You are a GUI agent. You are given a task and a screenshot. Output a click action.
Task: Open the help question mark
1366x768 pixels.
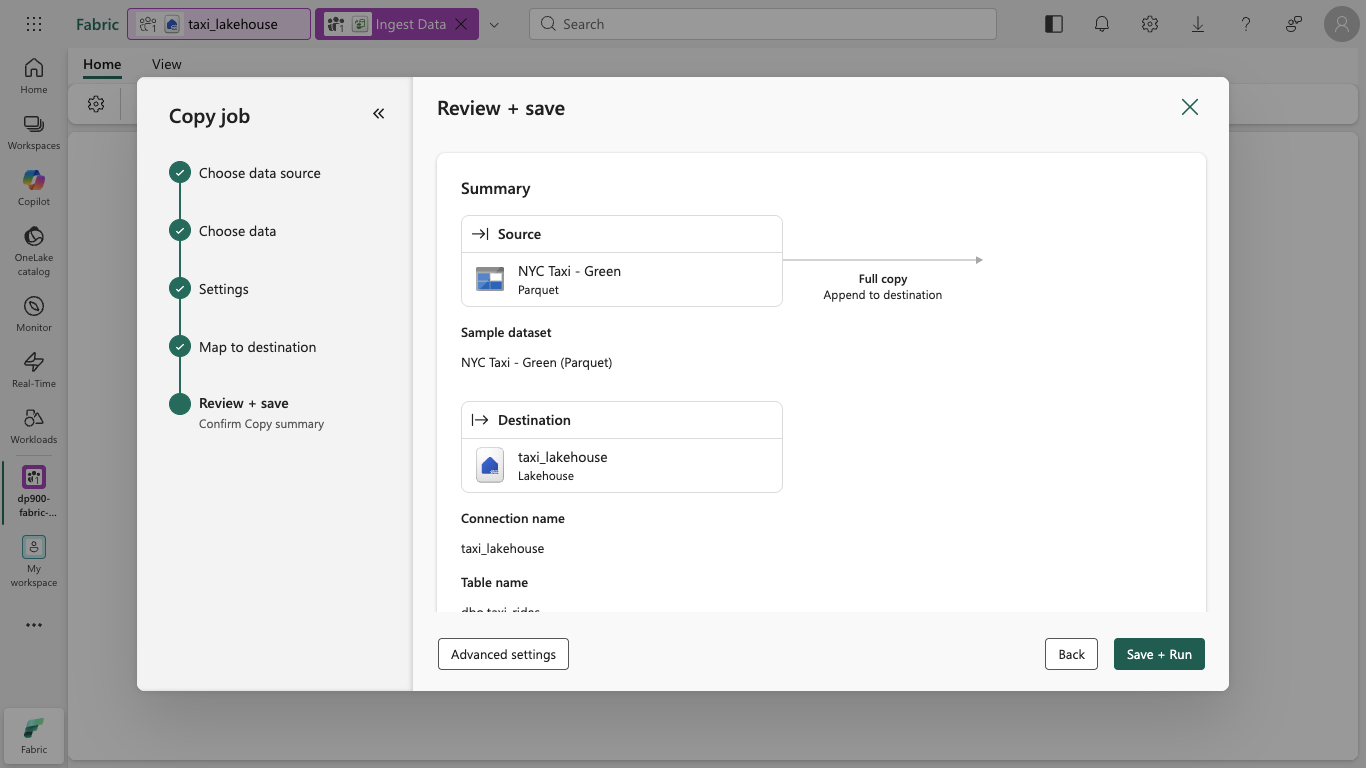[1246, 24]
